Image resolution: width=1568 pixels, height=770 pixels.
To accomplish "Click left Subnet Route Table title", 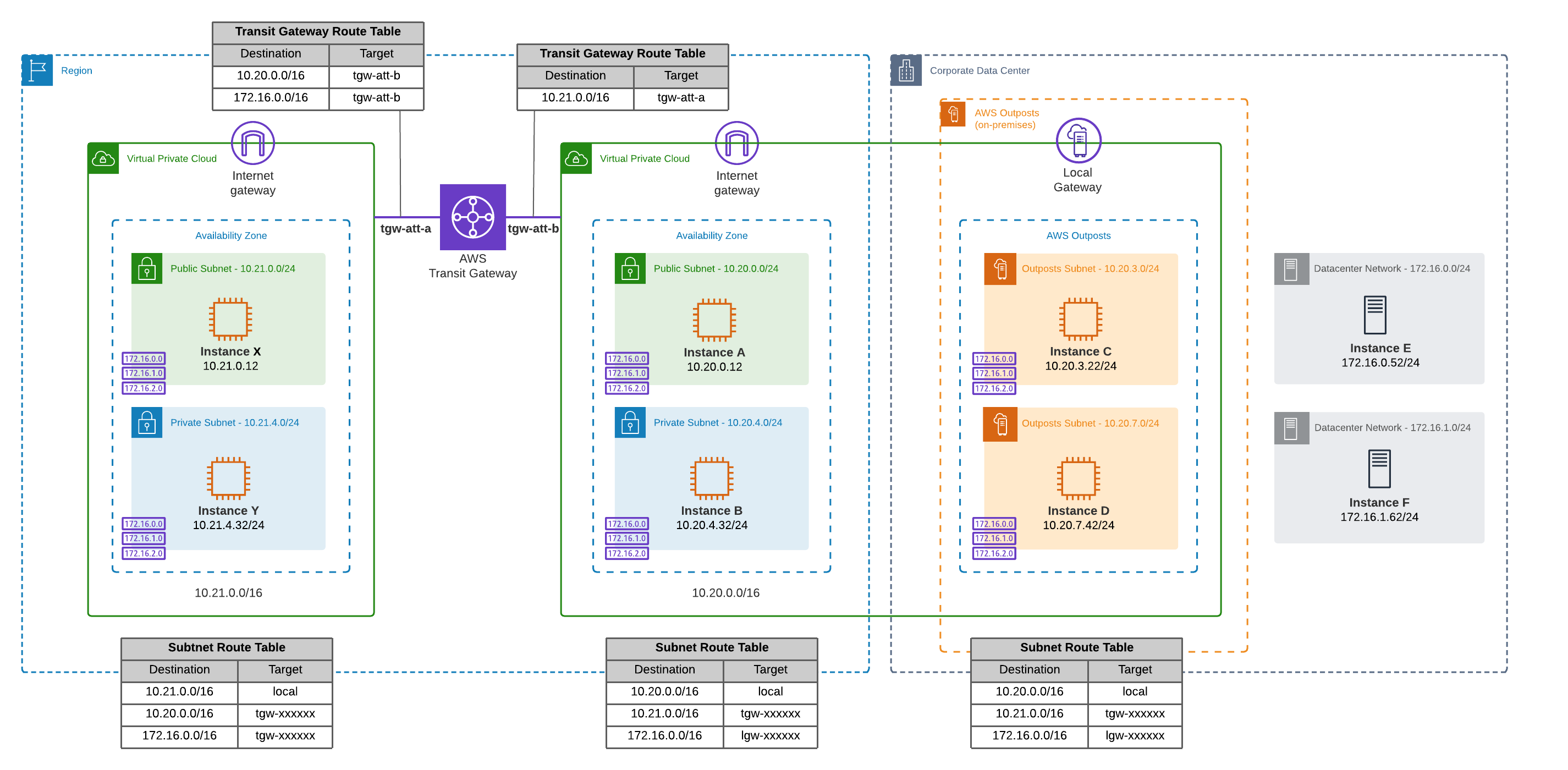I will click(227, 648).
